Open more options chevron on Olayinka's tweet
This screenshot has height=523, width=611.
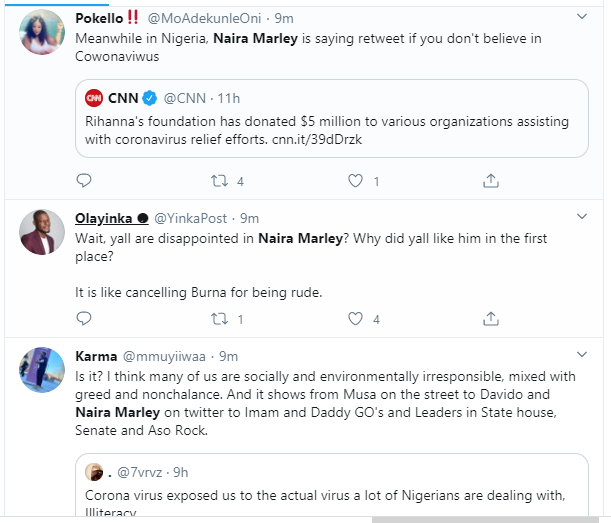coord(583,217)
